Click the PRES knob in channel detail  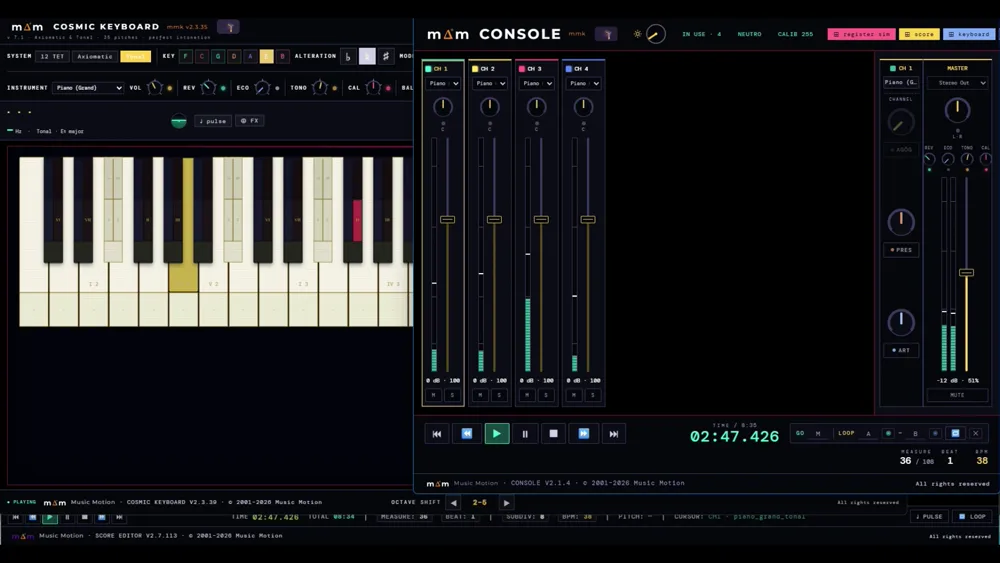click(901, 222)
